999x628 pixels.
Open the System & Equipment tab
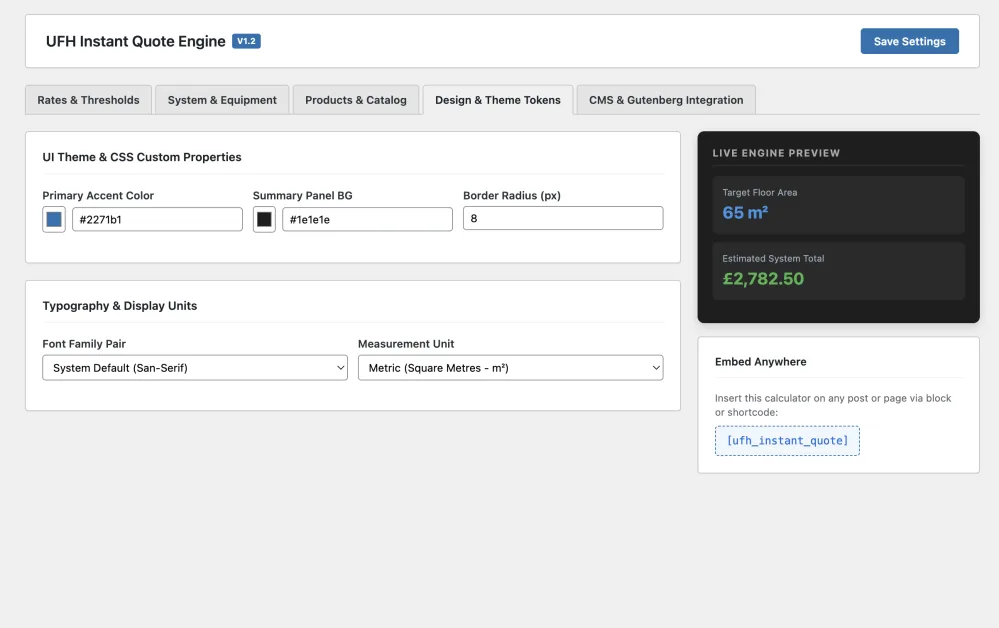[x=222, y=100]
